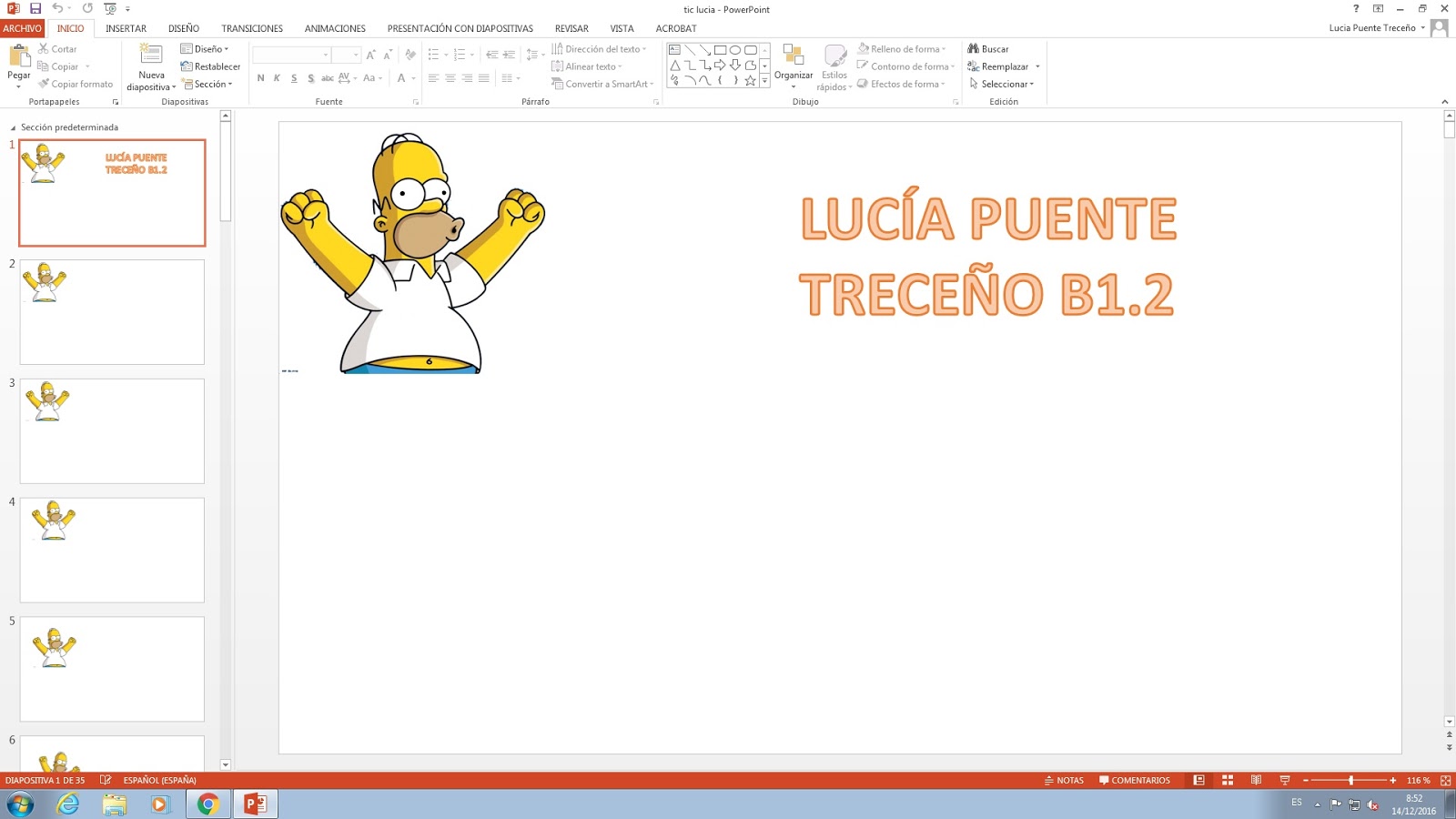The image size is (1456, 819).
Task: Save the presentation with the floppy disk icon
Action: (35, 9)
